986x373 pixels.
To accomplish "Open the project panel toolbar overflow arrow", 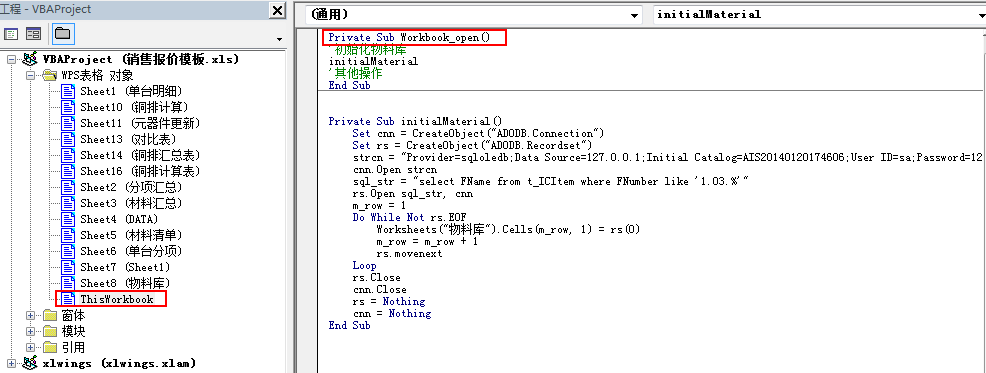I will [x=279, y=40].
